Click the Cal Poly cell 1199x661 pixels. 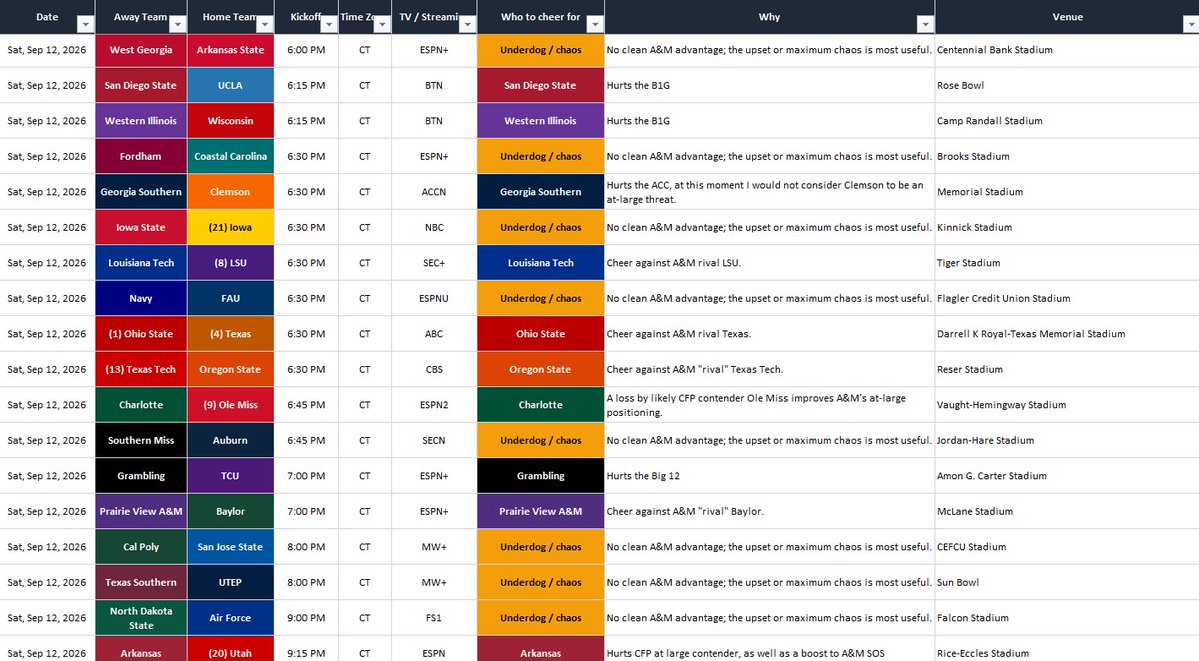[141, 547]
